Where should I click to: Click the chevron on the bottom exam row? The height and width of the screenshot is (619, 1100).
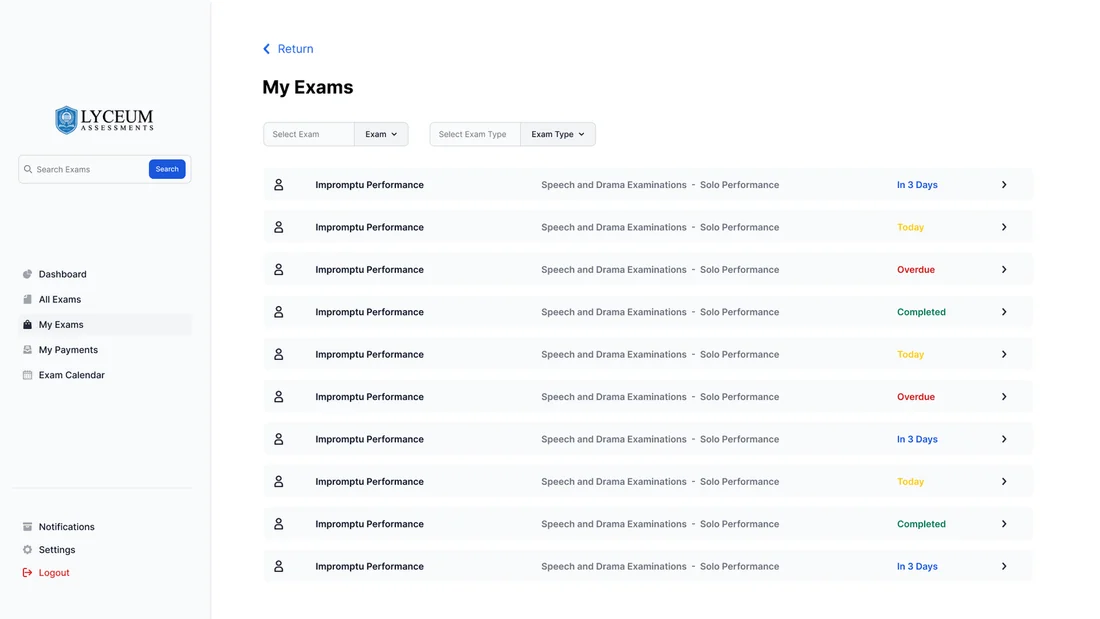[1004, 566]
